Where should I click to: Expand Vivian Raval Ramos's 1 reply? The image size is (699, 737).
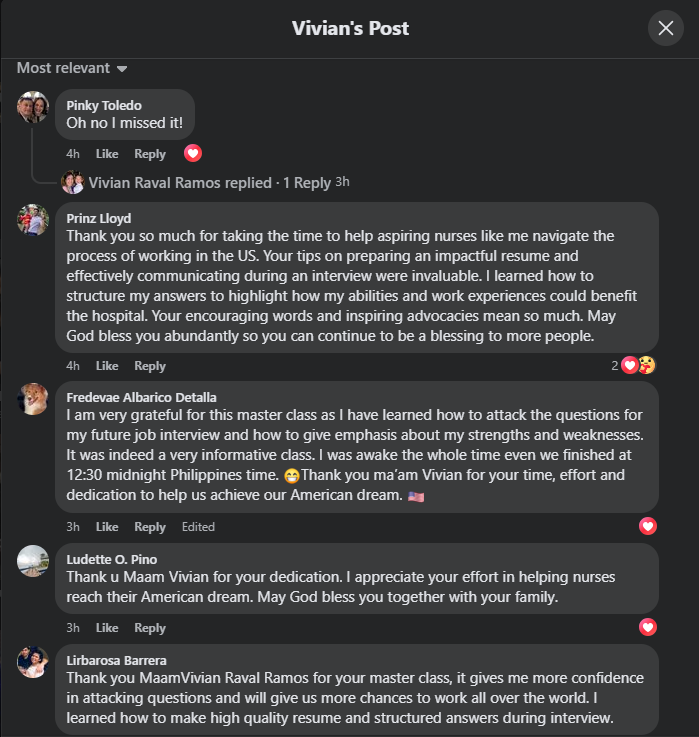coord(209,182)
